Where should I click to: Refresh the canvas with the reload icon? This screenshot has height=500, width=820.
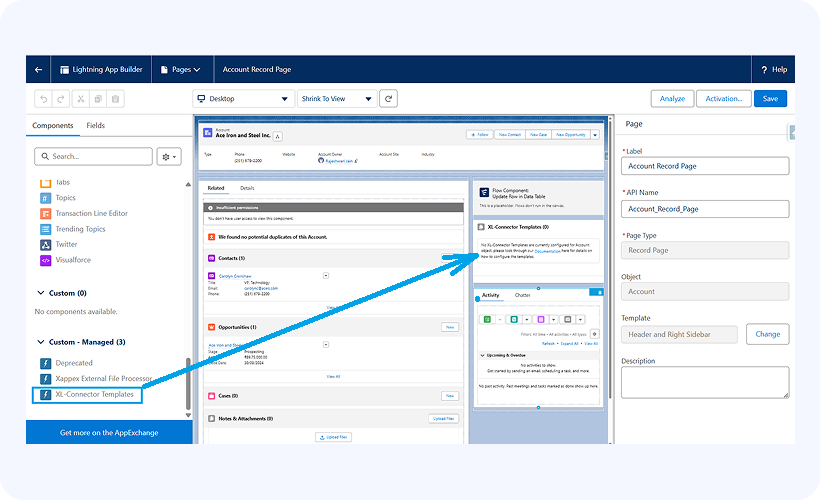click(388, 99)
